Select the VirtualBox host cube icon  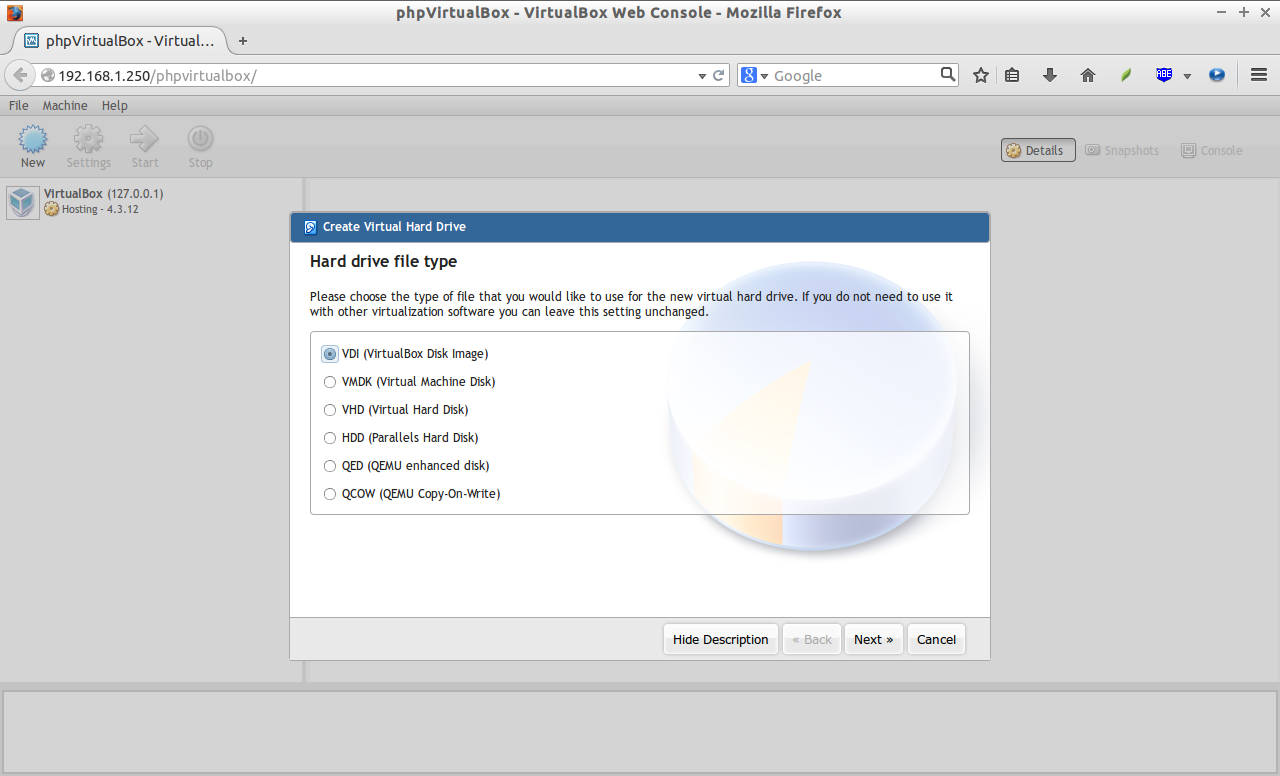point(22,202)
